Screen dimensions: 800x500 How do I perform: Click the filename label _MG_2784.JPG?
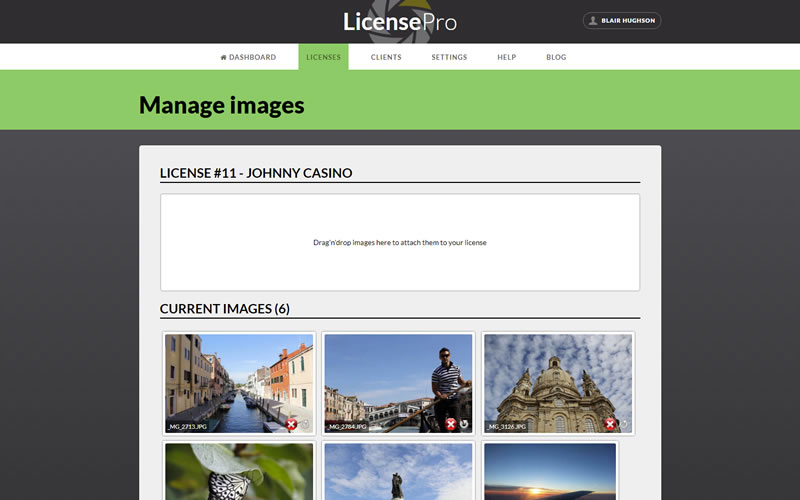click(347, 427)
